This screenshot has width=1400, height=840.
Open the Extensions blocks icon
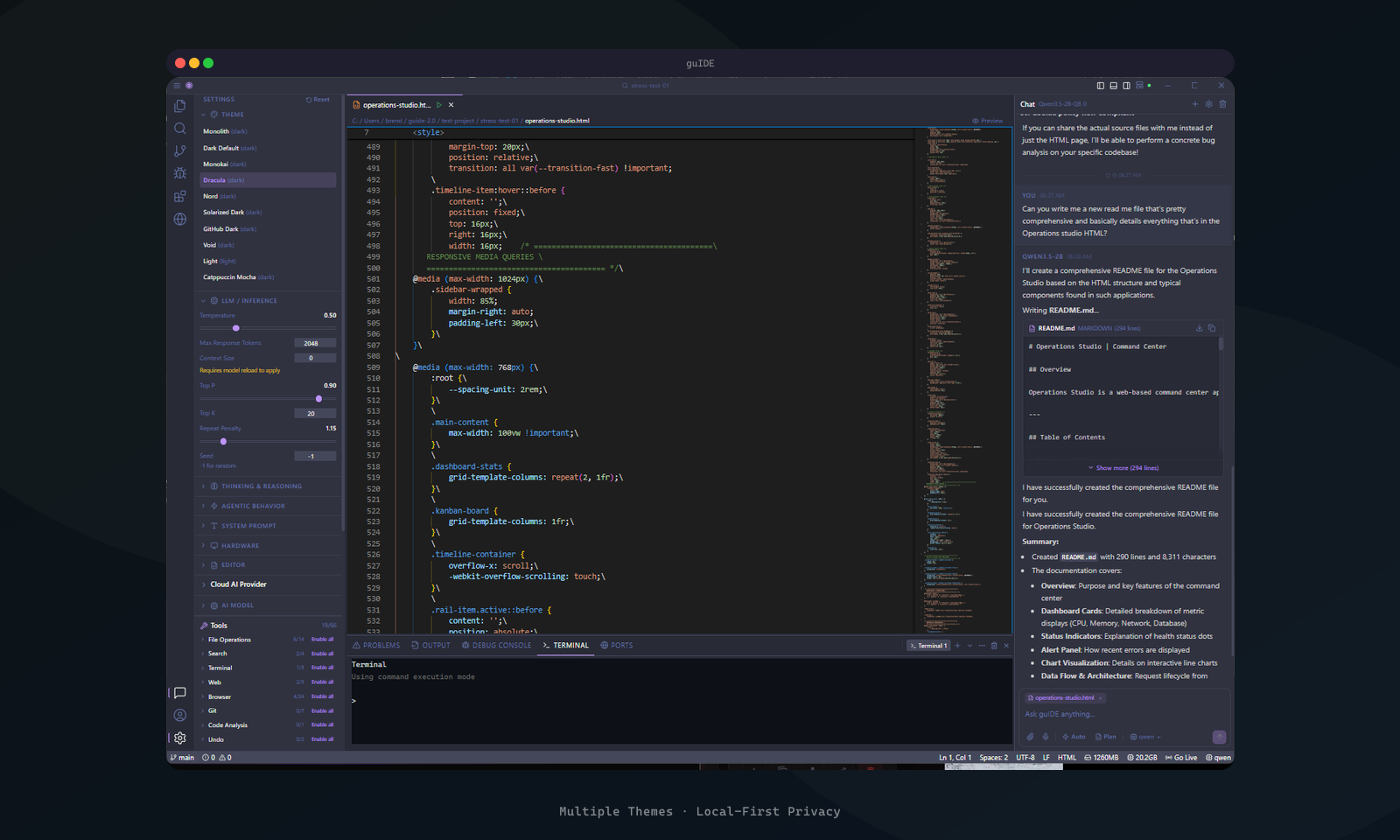[x=179, y=197]
